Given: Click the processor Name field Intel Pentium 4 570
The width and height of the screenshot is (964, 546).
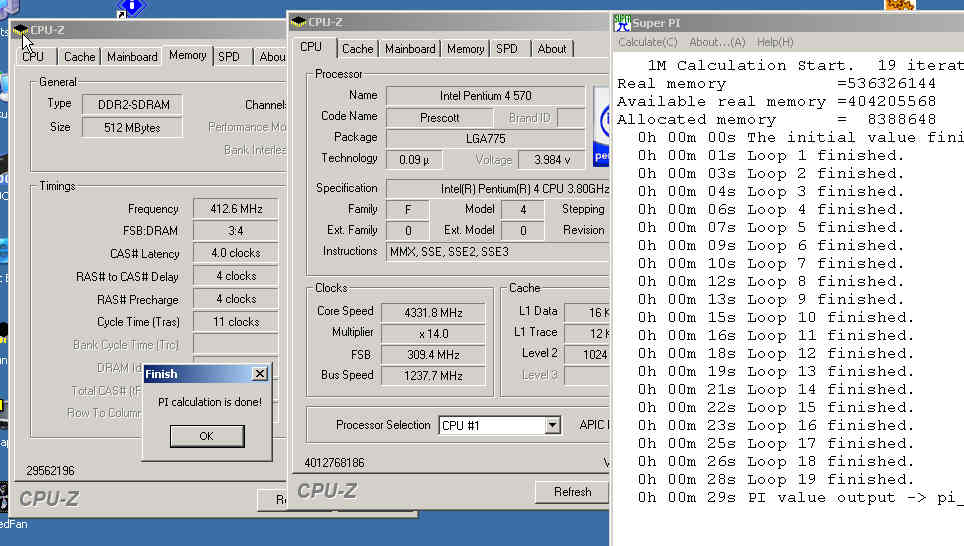Looking at the screenshot, I should pyautogui.click(x=486, y=96).
